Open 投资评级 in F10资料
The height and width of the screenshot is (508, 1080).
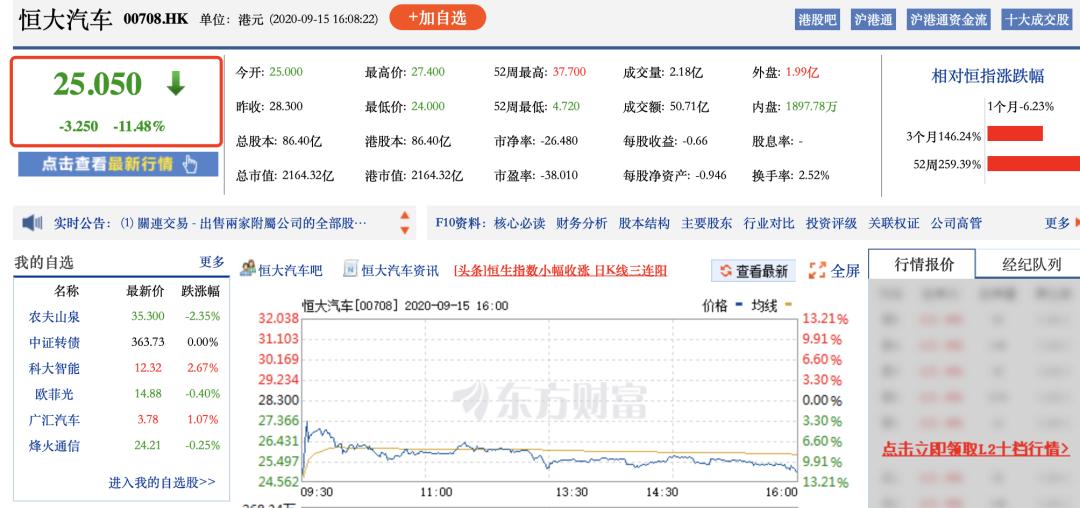(831, 223)
